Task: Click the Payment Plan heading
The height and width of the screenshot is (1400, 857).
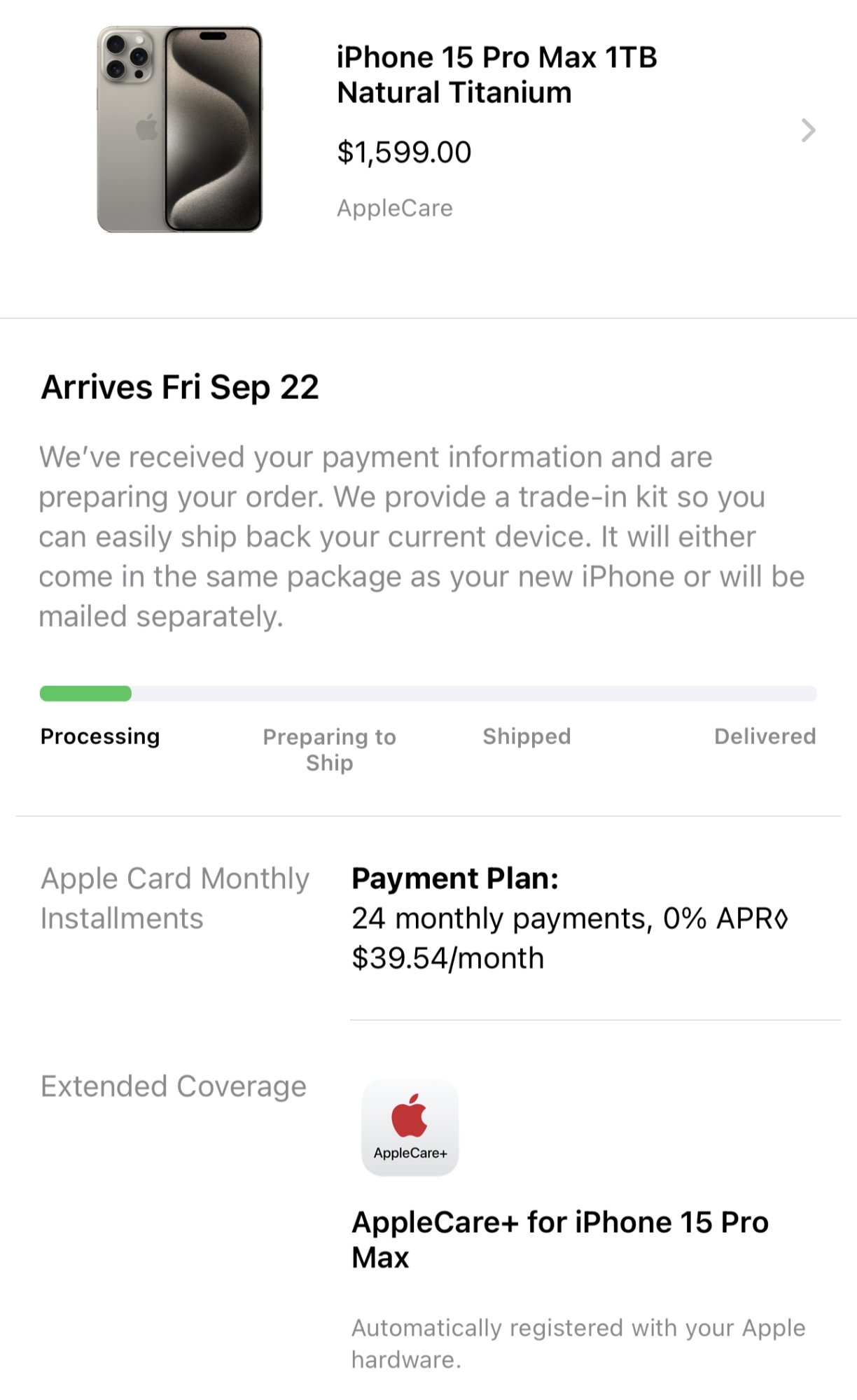Action: tap(455, 878)
